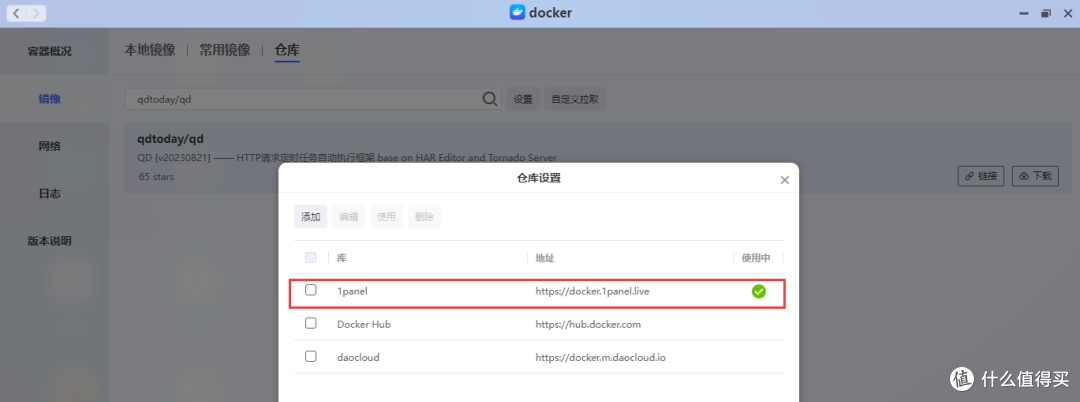Tick the 1panel repository checkbox
Viewport: 1080px width, 402px height.
tap(311, 290)
